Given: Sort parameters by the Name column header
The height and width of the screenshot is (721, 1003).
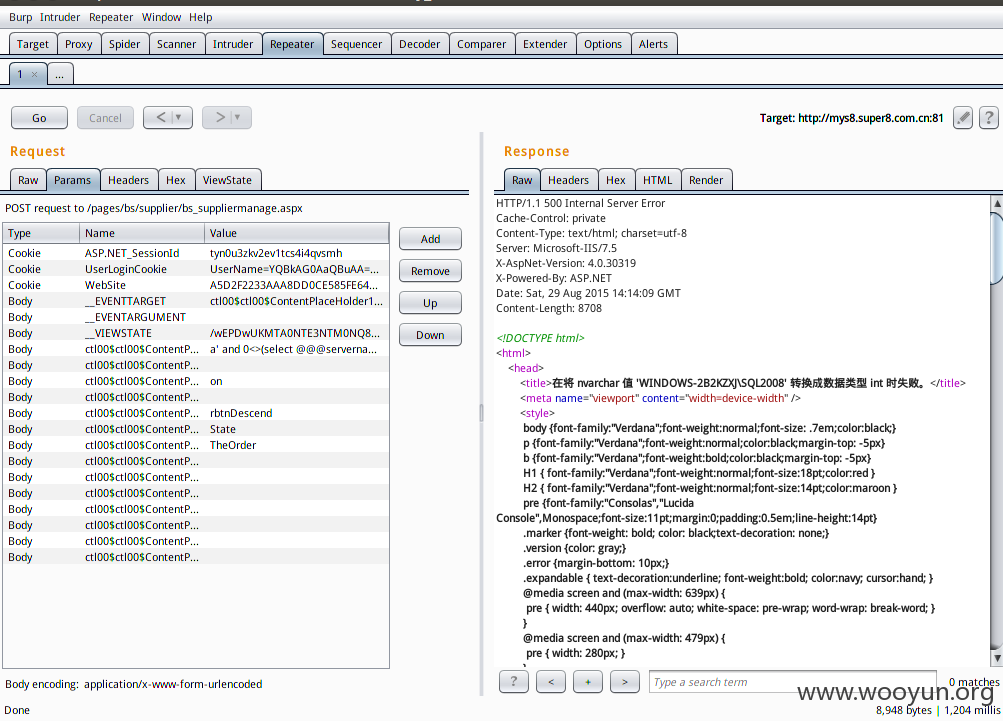Looking at the screenshot, I should click(x=142, y=234).
